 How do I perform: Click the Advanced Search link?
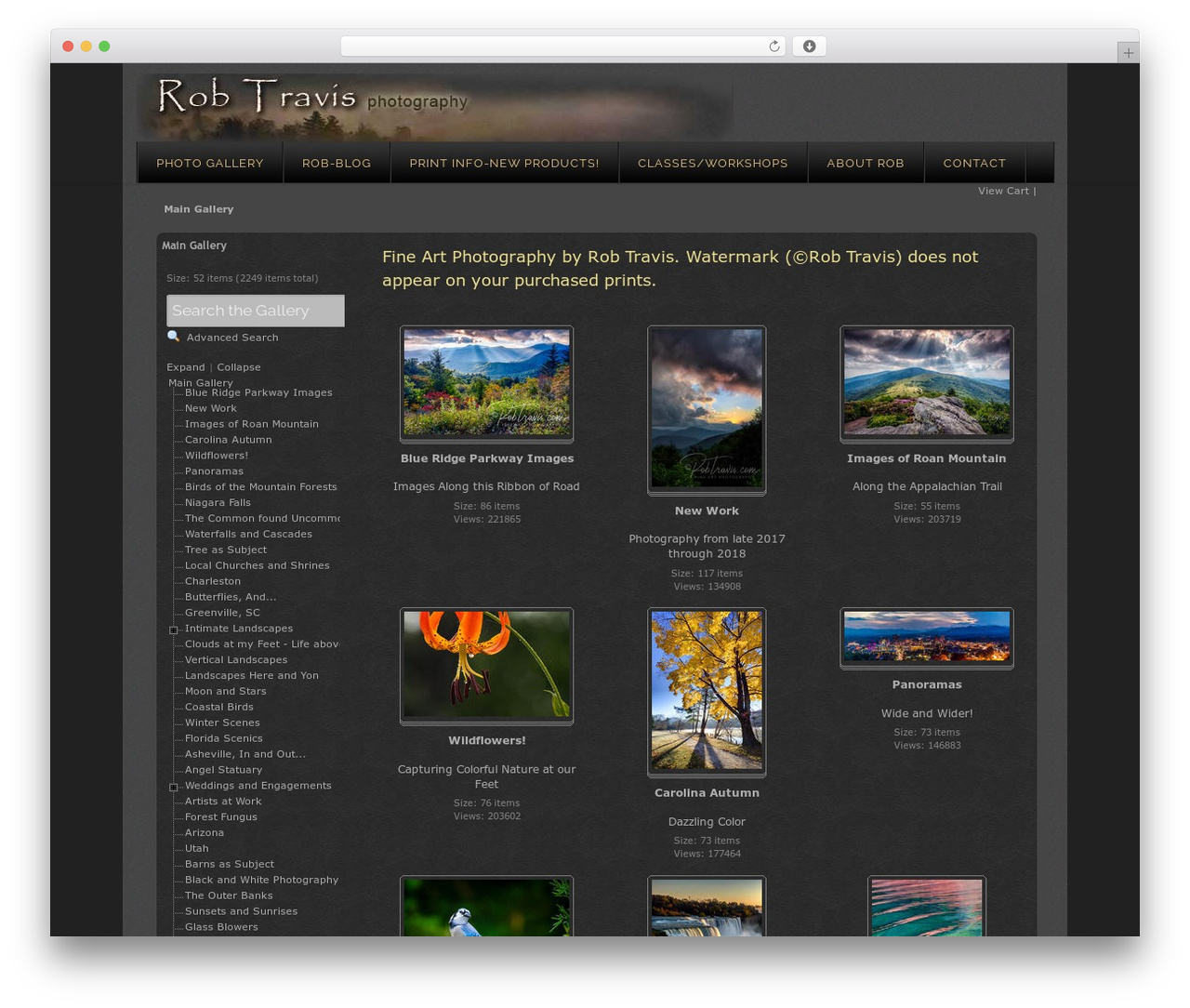[x=232, y=338]
